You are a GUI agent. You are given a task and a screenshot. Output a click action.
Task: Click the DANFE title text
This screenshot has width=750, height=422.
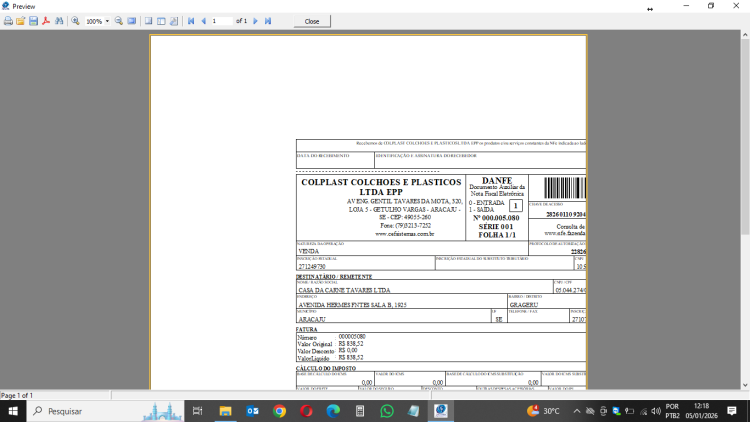click(x=497, y=180)
